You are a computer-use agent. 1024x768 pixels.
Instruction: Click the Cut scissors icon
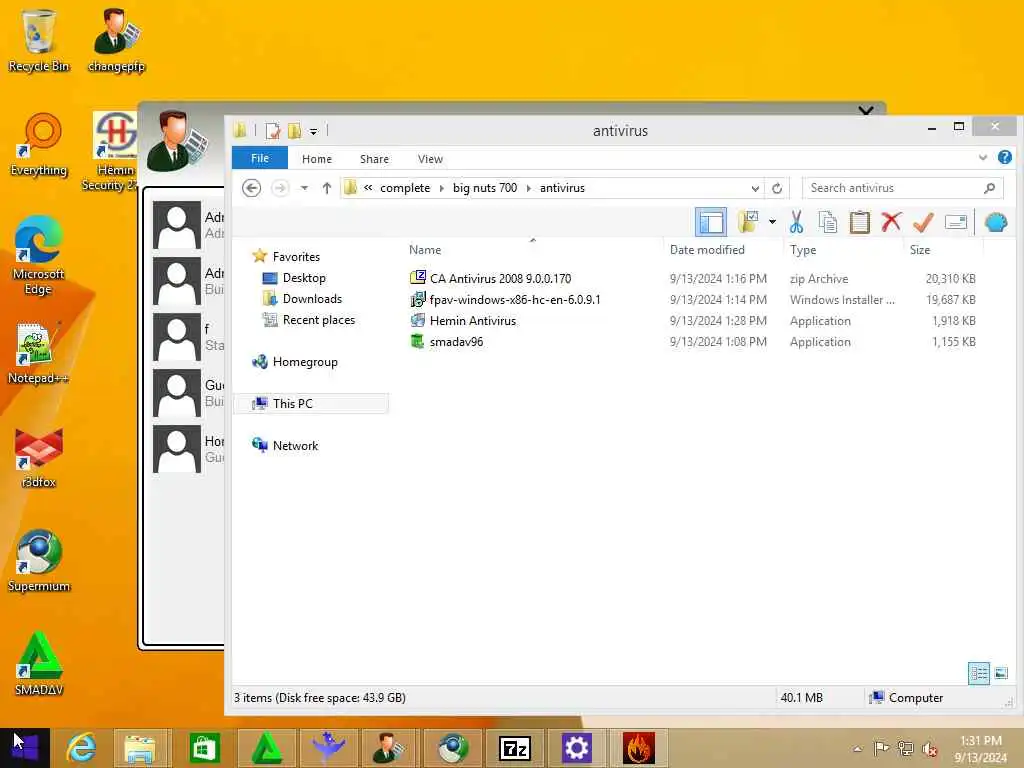pyautogui.click(x=796, y=222)
